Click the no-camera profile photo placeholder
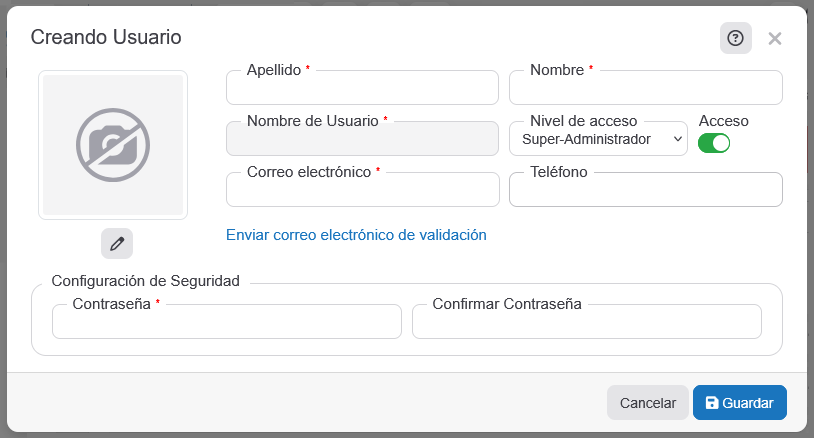This screenshot has height=438, width=814. click(x=113, y=145)
